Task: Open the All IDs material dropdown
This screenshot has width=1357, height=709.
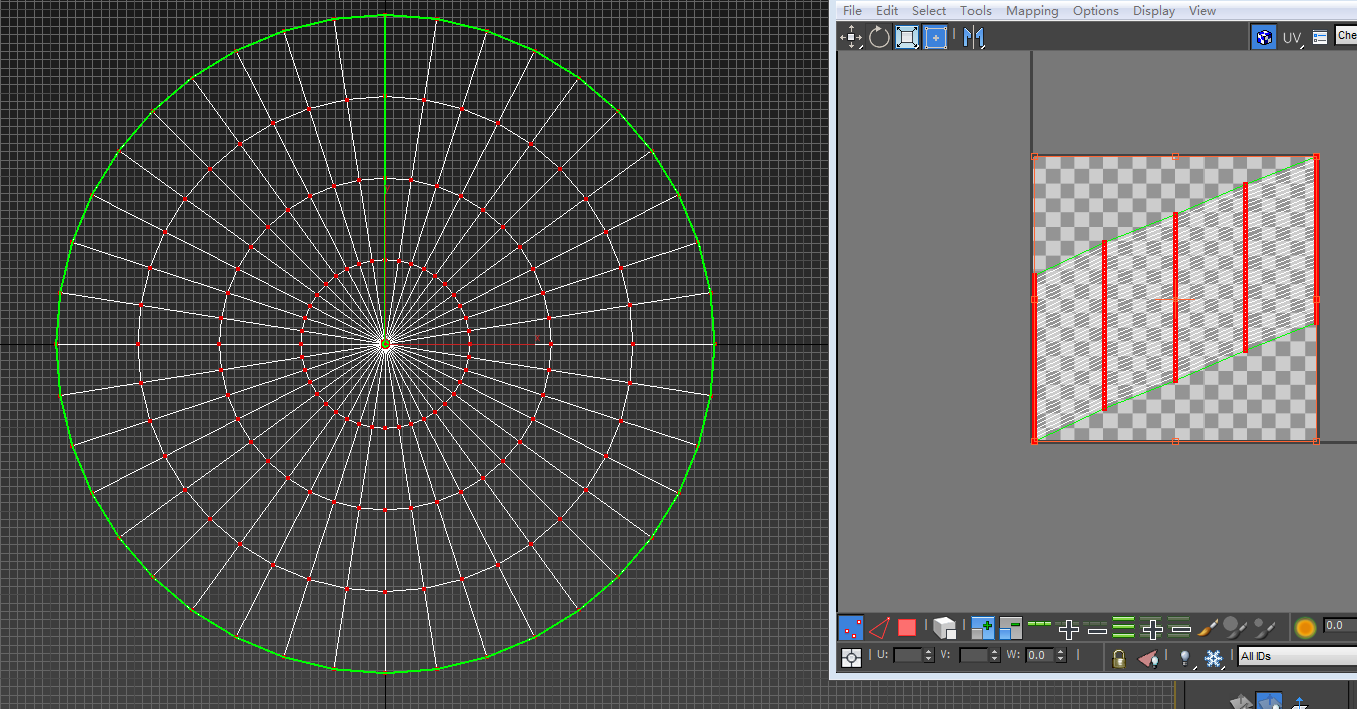Action: coord(1297,656)
